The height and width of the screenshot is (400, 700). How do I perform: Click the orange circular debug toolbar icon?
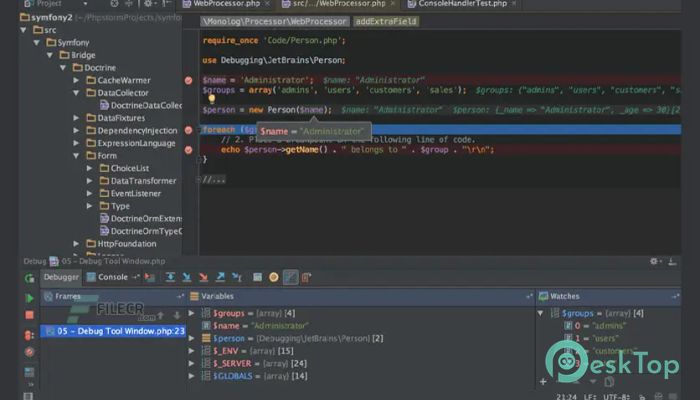click(x=274, y=278)
